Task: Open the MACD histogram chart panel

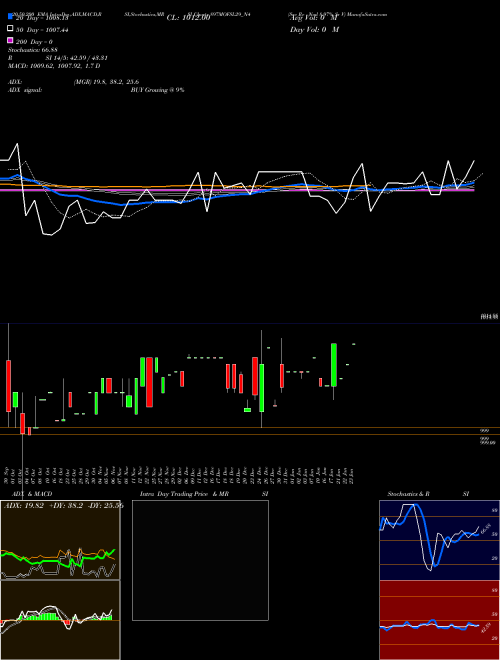Action: point(60,620)
